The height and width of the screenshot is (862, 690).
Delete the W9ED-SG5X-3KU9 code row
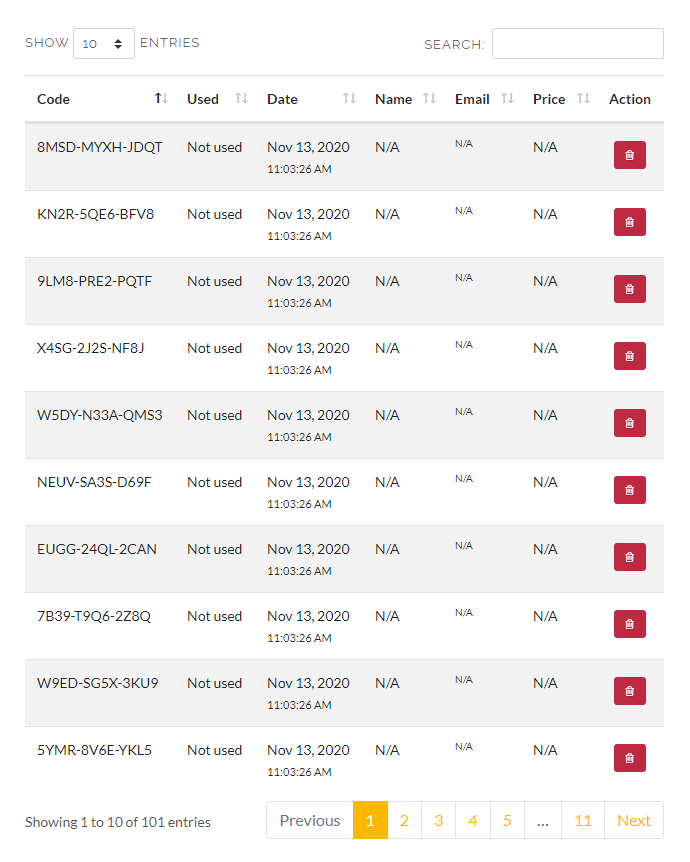click(x=630, y=691)
